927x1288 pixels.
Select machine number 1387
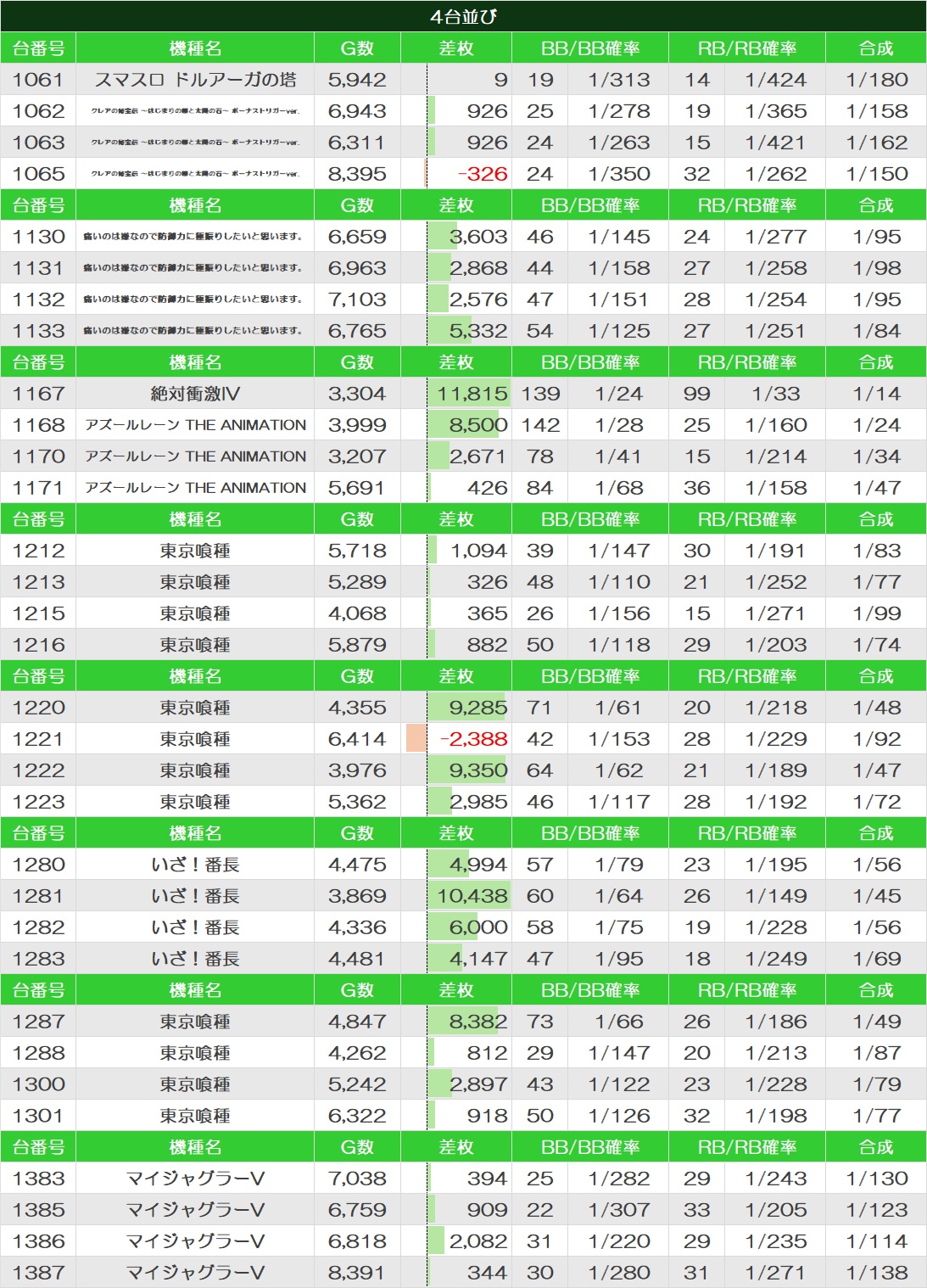(x=38, y=1273)
